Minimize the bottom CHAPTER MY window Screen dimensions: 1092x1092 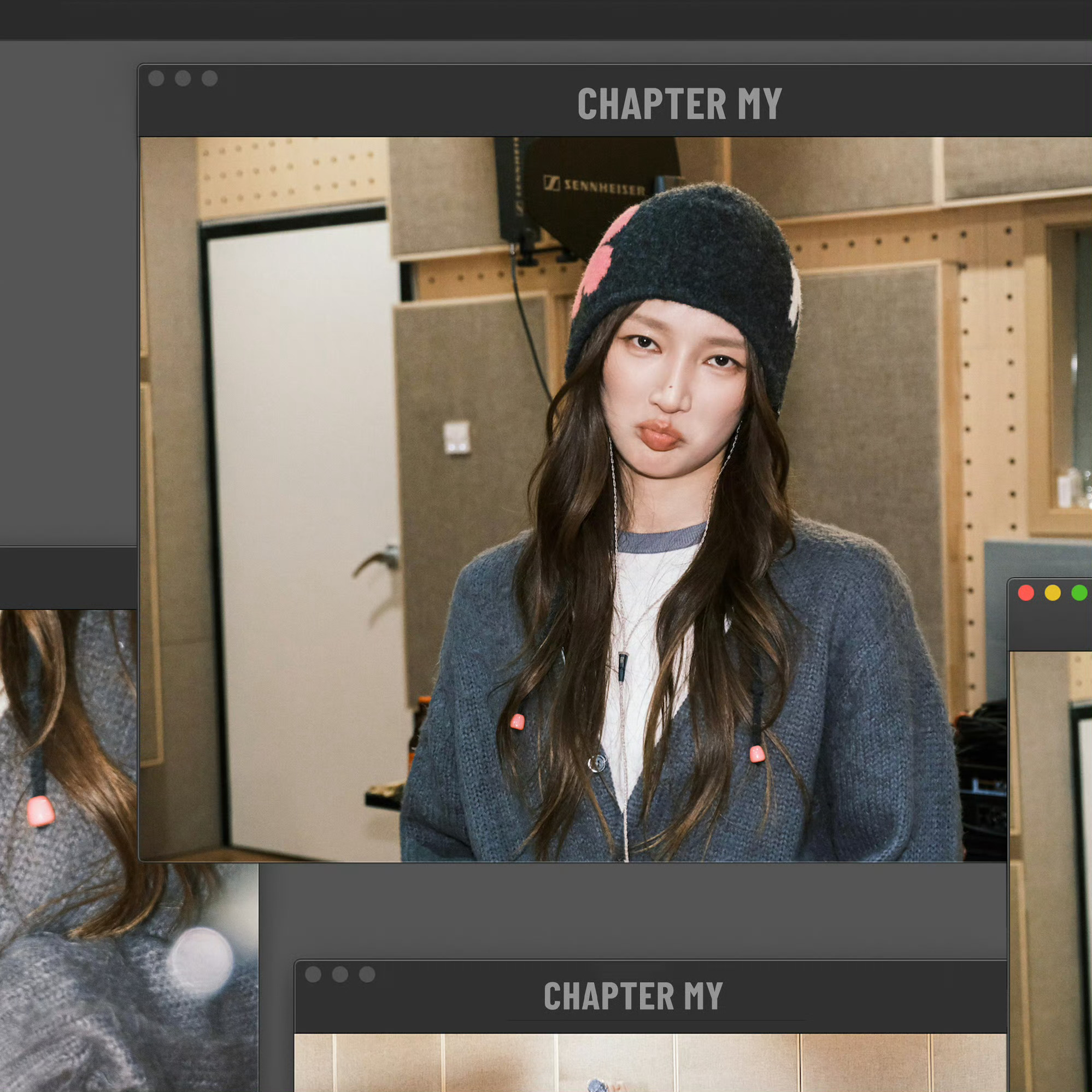[x=340, y=974]
